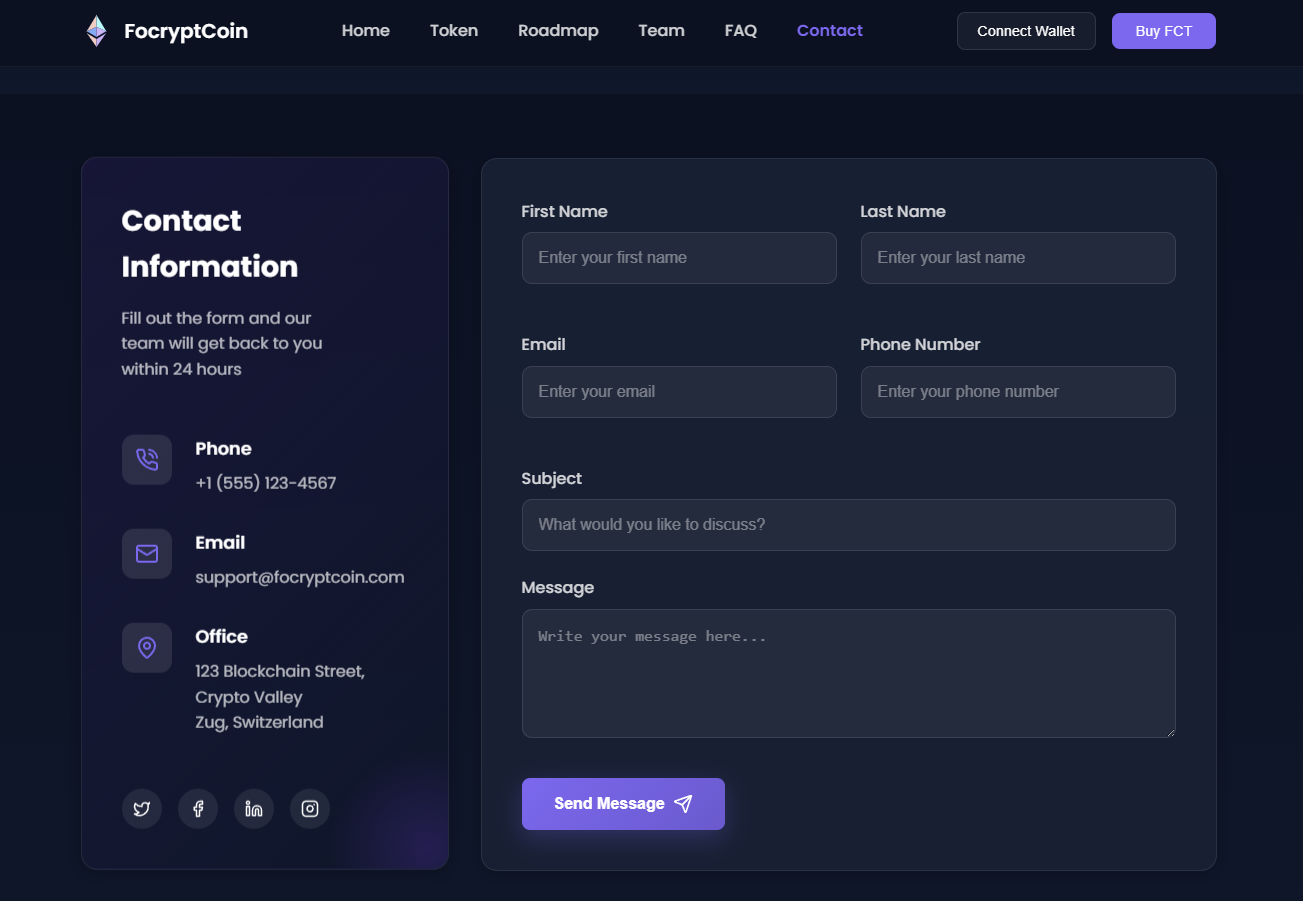This screenshot has height=901, width=1303.
Task: Focus the First Name input field
Action: tap(679, 258)
